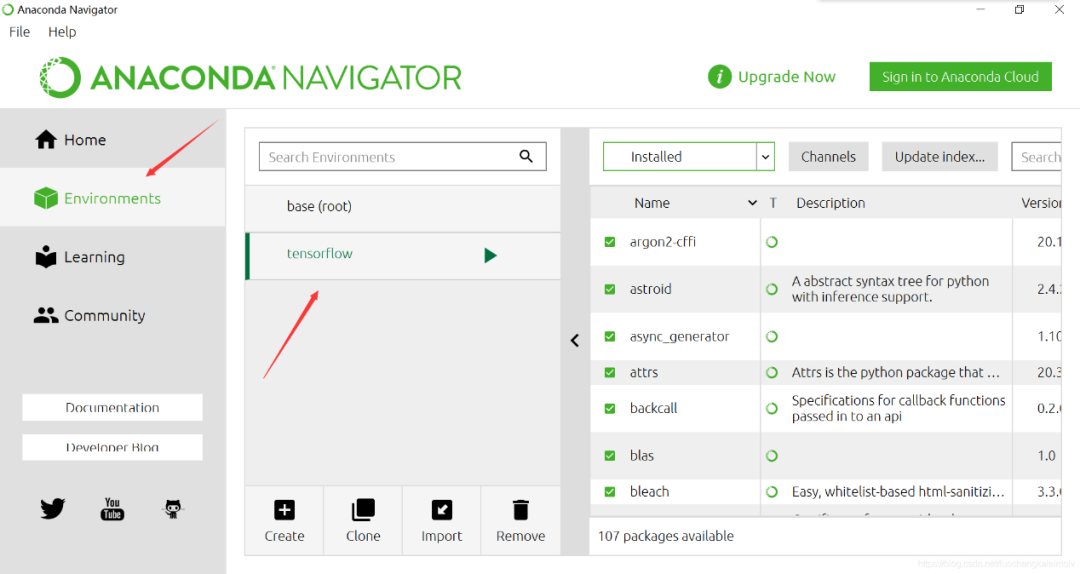Image resolution: width=1080 pixels, height=574 pixels.
Task: Open the Developer Blog button
Action: [x=112, y=447]
